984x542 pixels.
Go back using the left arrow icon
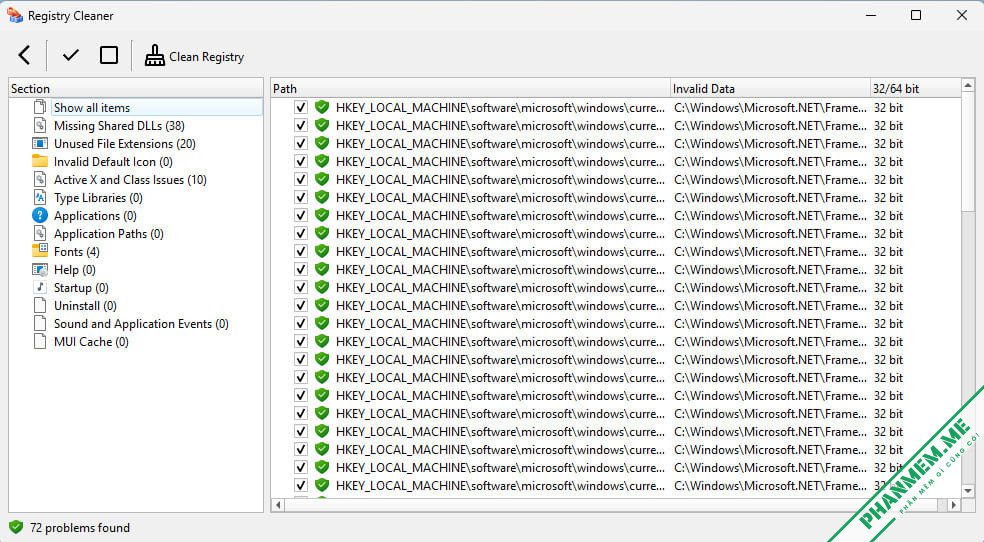coord(24,55)
